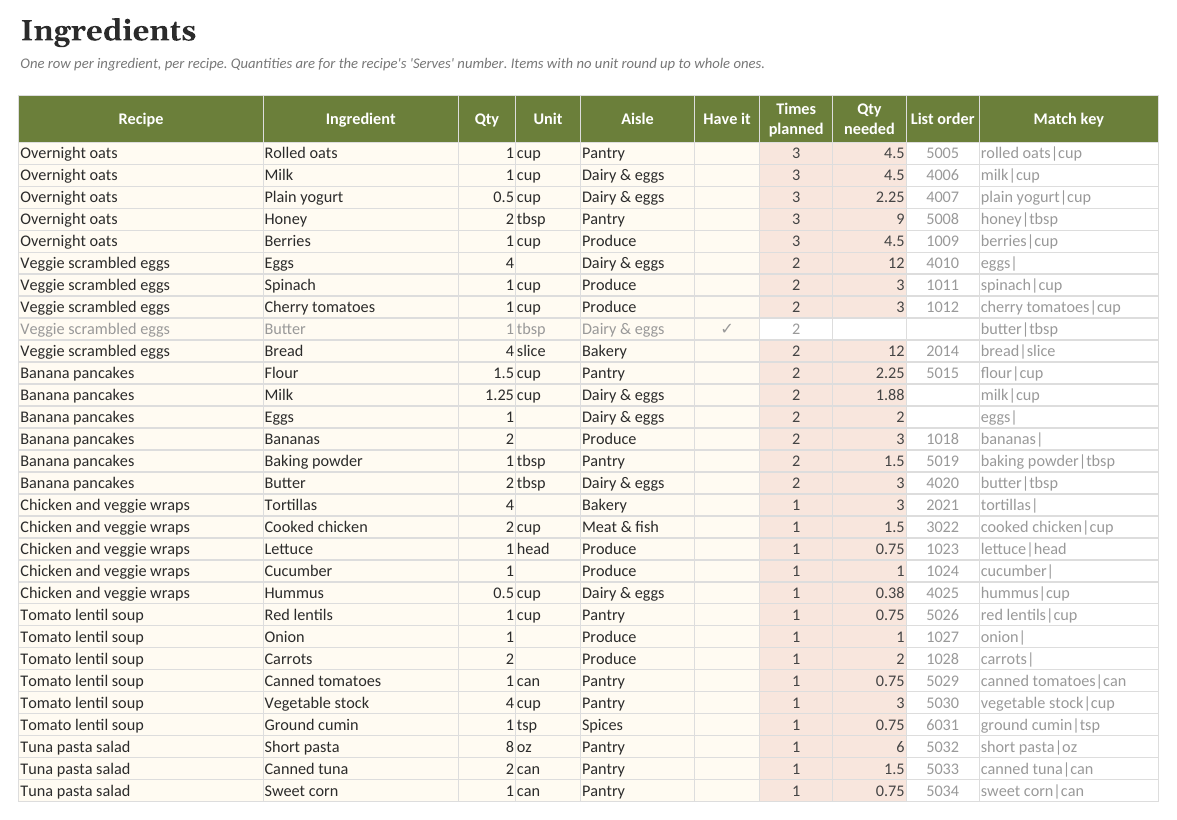
Task: Click the Ingredients page title
Action: [108, 31]
